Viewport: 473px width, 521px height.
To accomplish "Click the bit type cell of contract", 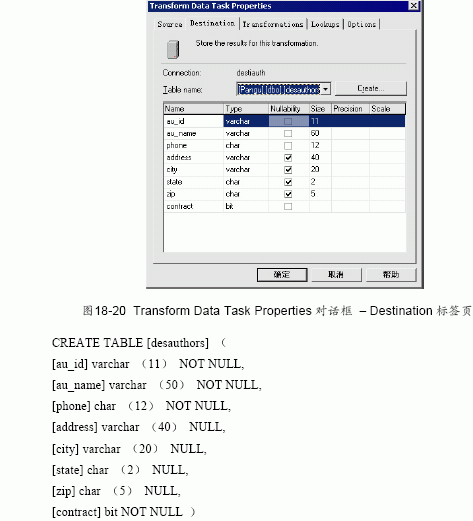I will pos(246,206).
